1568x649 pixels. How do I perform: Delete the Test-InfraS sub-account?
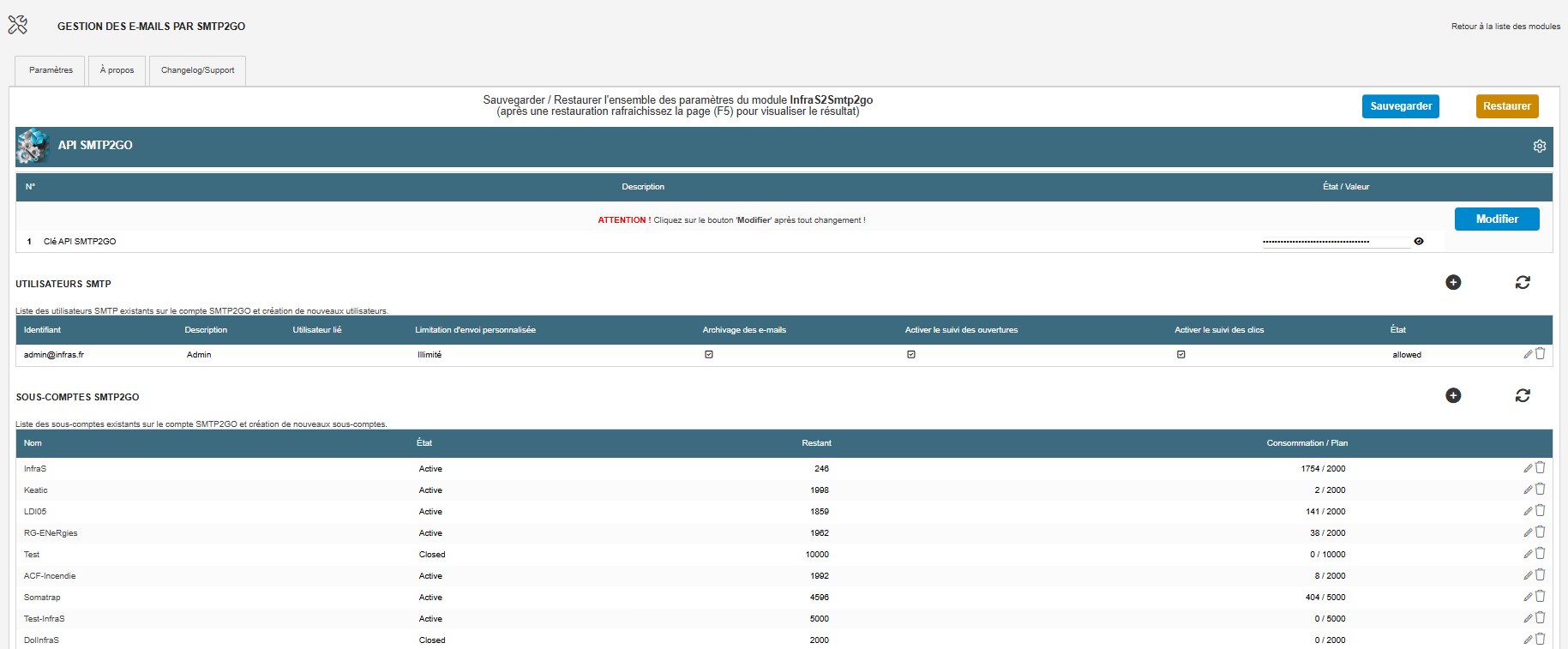[1541, 617]
